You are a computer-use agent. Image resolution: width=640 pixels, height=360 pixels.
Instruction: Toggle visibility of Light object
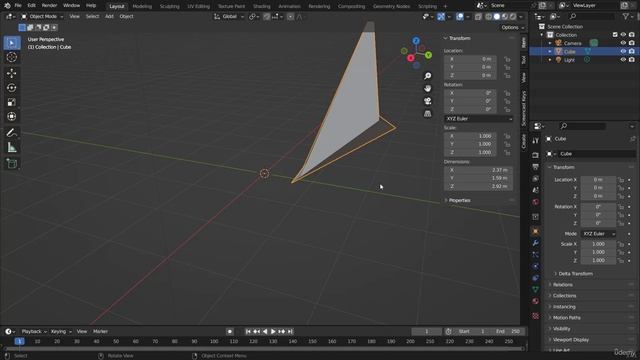click(x=623, y=60)
